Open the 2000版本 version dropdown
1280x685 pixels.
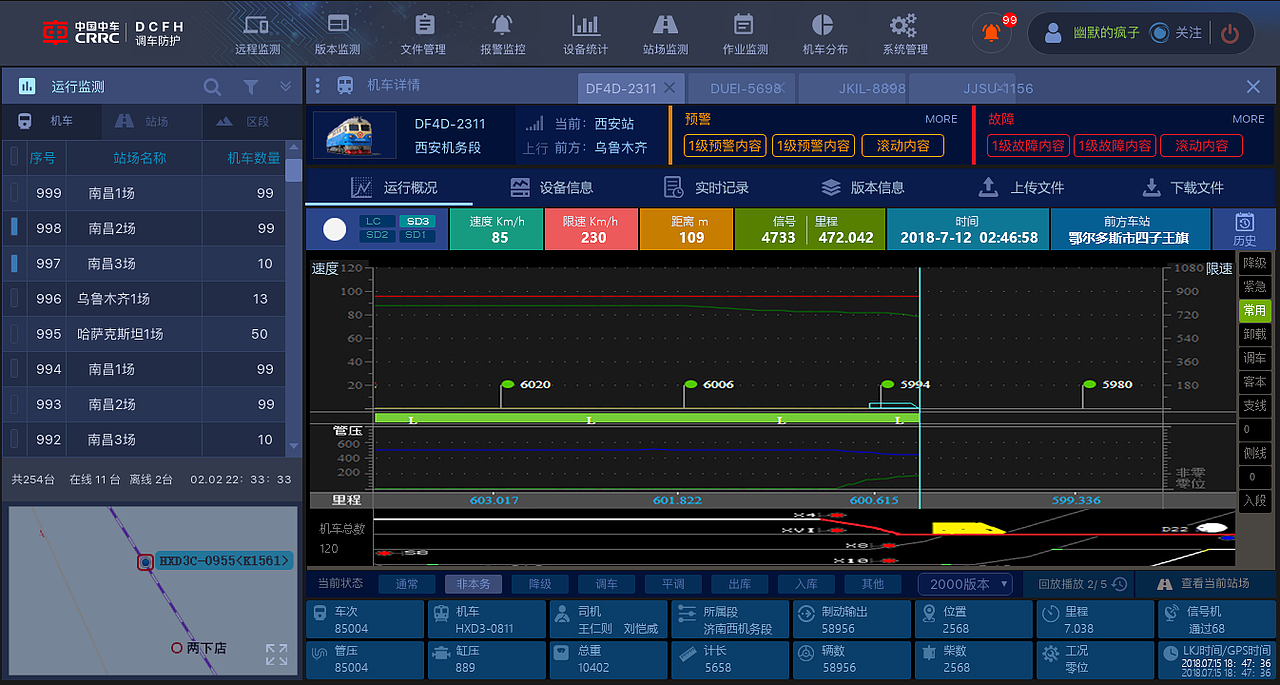[965, 584]
